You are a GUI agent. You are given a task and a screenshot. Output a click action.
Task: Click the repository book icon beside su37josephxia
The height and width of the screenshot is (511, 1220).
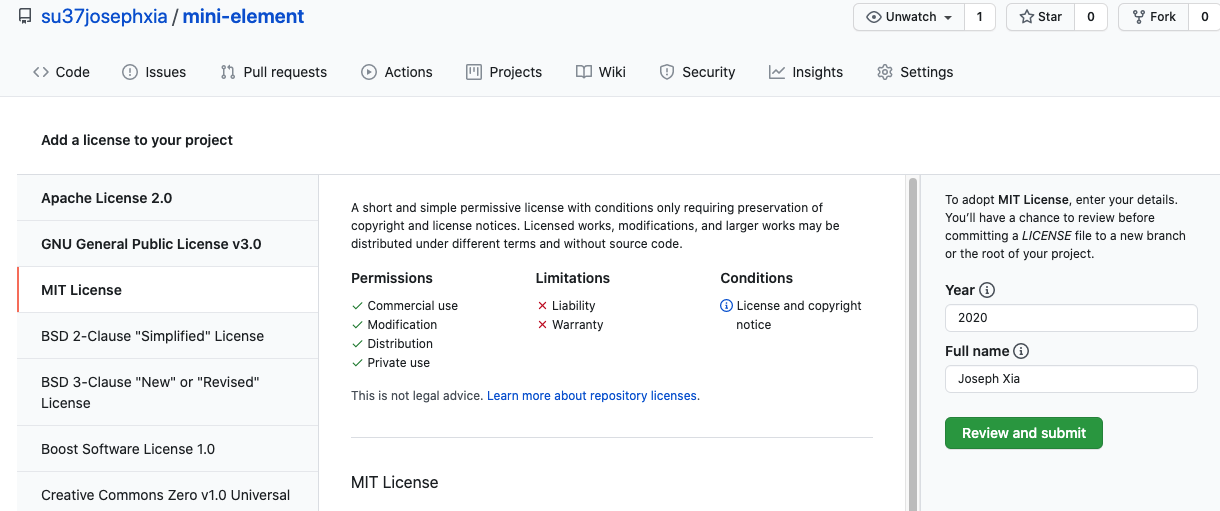pyautogui.click(x=24, y=17)
